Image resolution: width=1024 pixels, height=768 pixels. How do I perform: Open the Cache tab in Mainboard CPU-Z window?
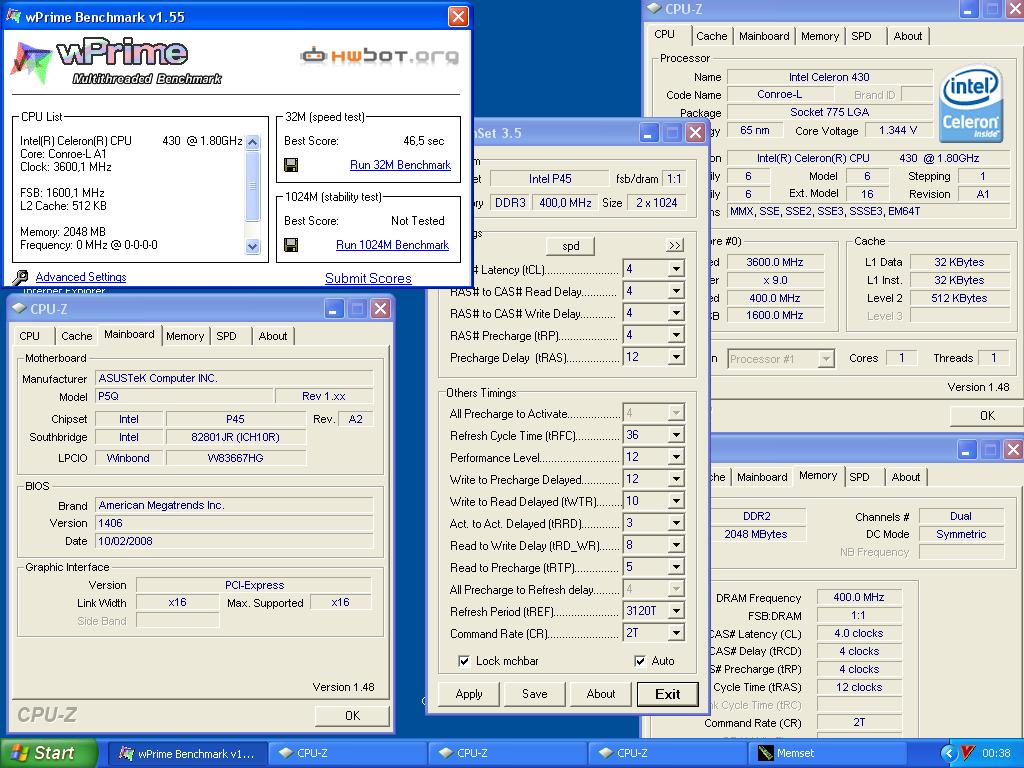coord(76,336)
